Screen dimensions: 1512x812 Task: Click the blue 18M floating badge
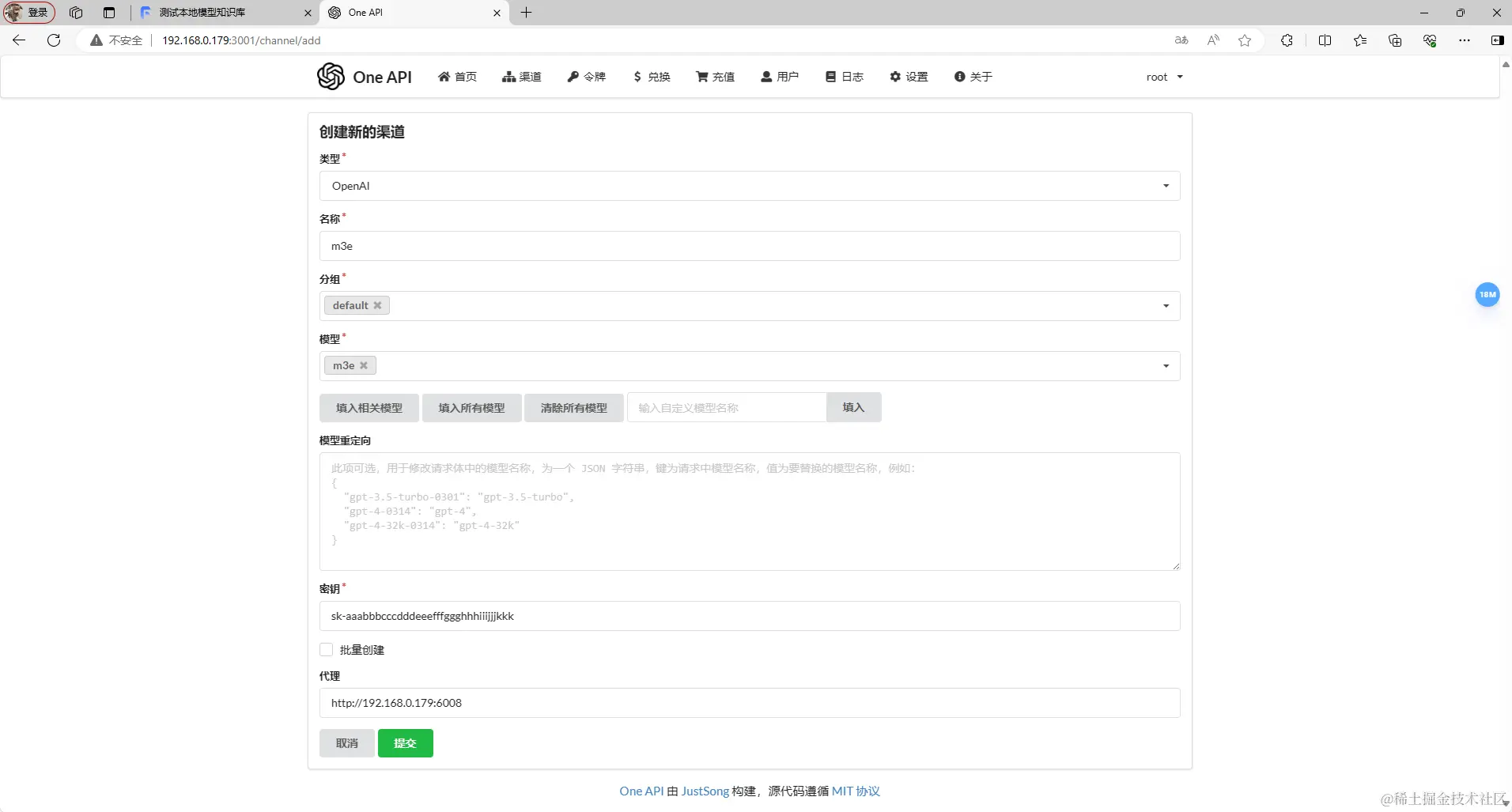(1487, 295)
